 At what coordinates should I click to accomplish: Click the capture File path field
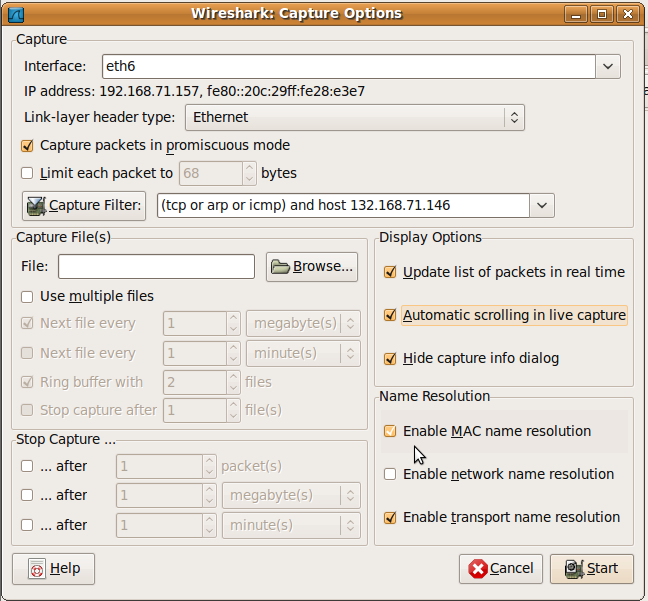click(x=157, y=267)
